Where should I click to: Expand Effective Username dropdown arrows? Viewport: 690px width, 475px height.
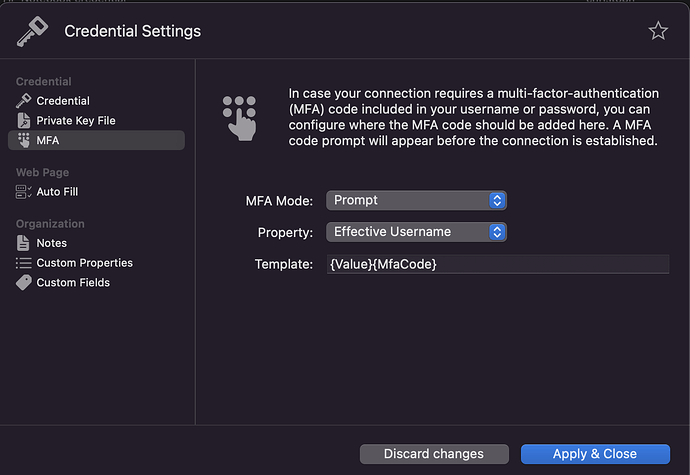pyautogui.click(x=497, y=232)
